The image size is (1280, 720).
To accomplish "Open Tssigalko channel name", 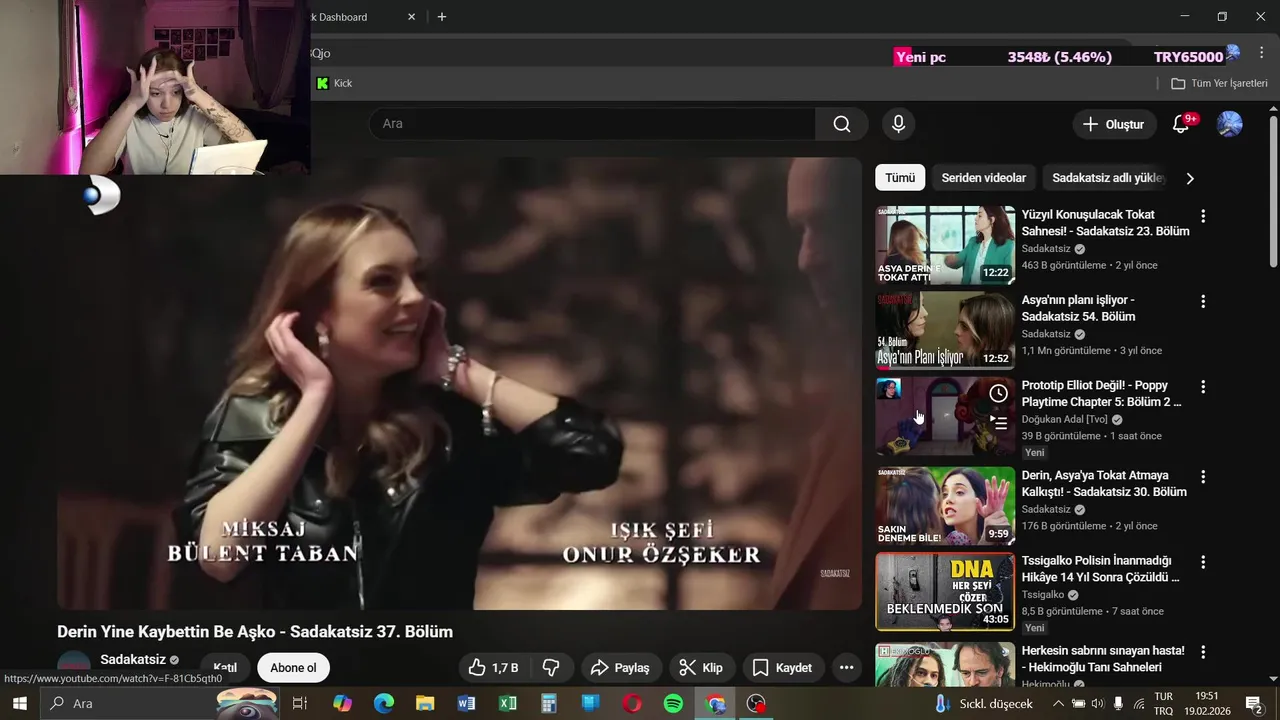I will coord(1043,595).
